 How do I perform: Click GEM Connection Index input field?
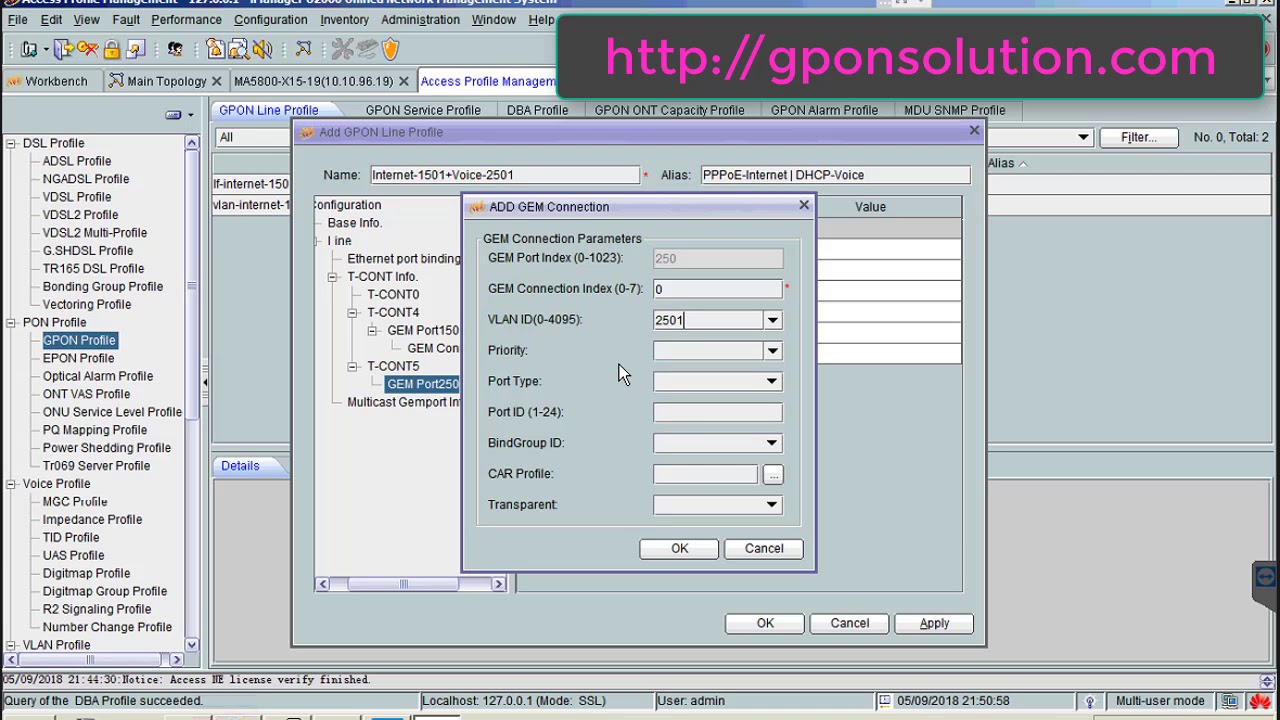click(718, 289)
